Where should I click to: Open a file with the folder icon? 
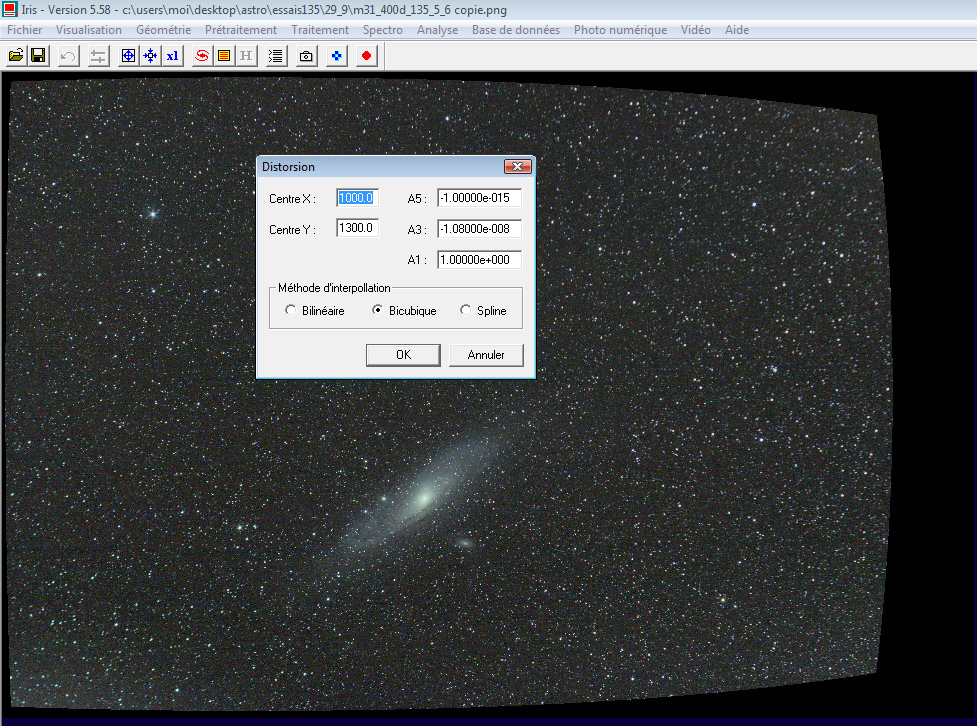[x=16, y=56]
